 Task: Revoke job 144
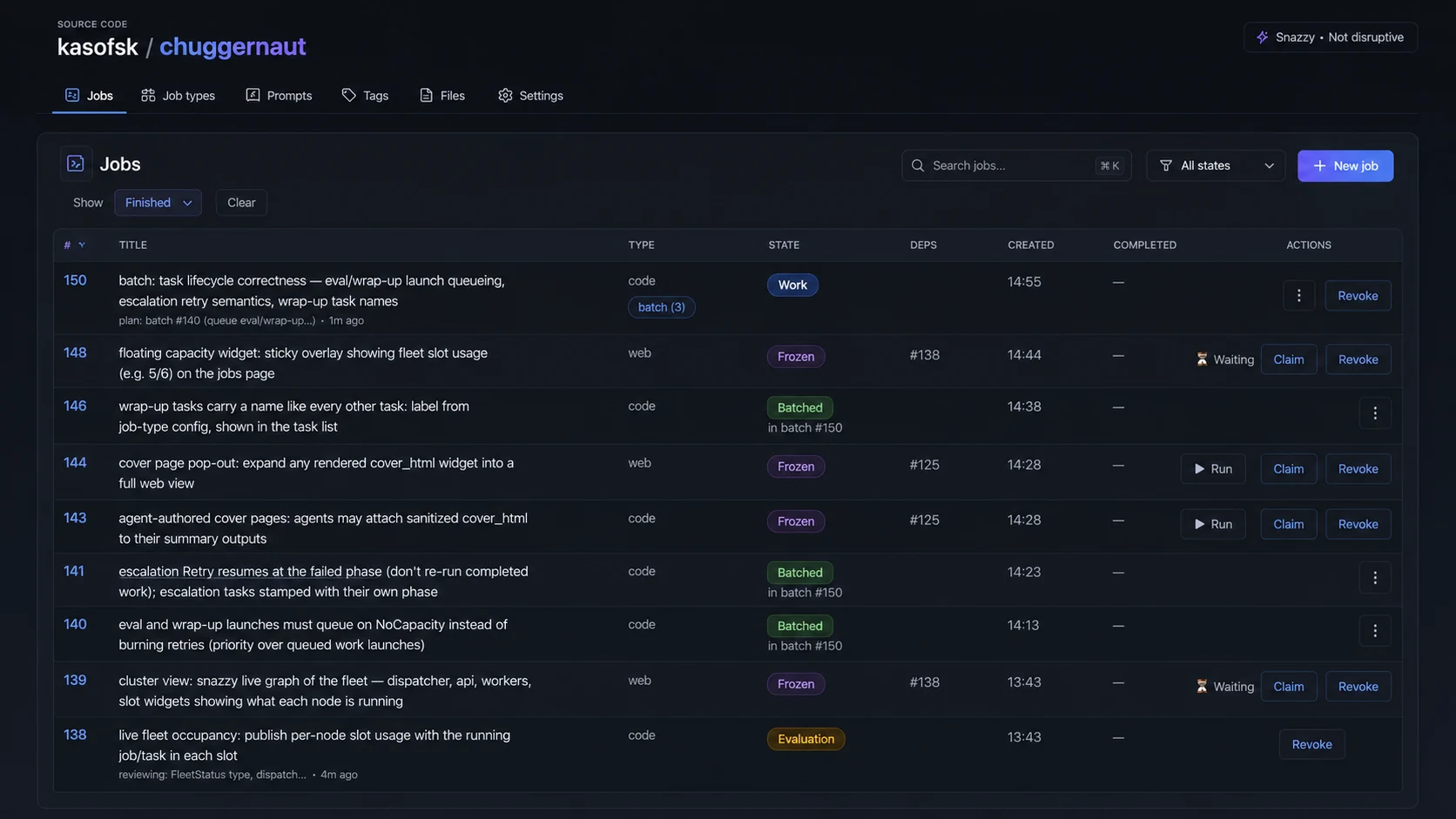point(1358,469)
